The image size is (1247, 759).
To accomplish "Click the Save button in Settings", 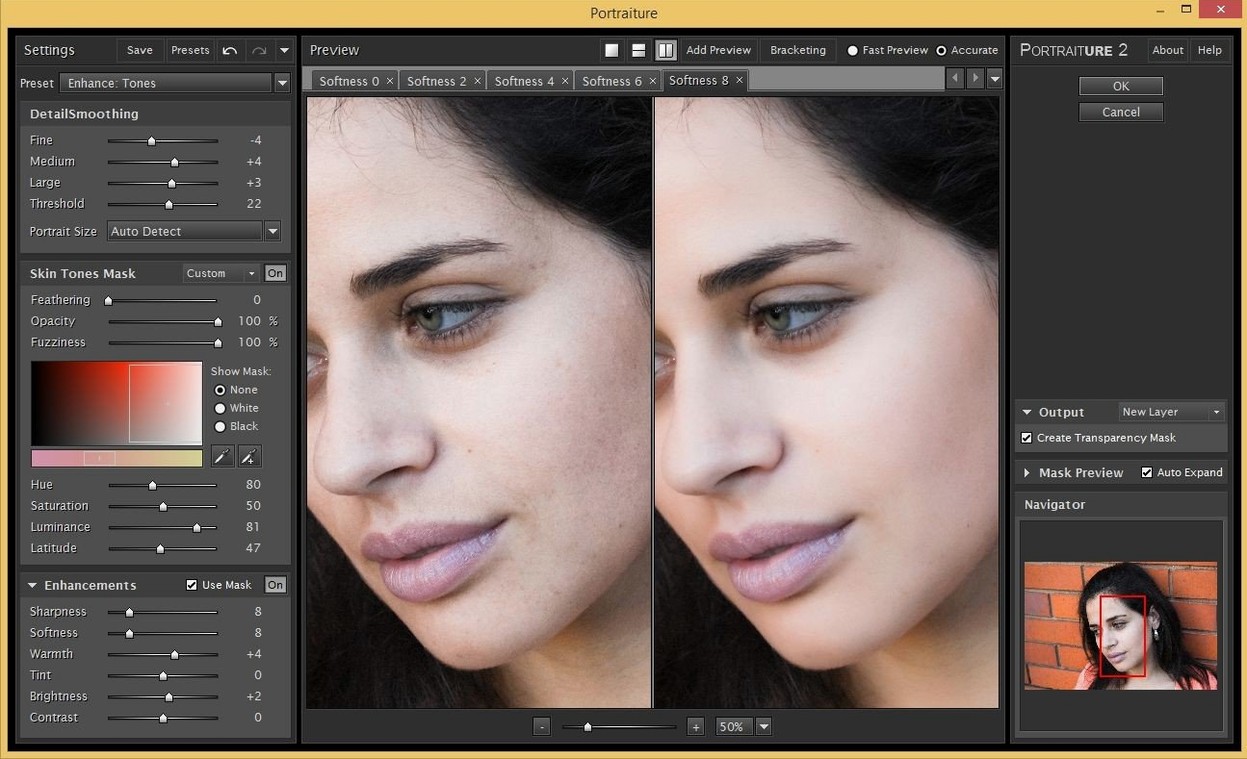I will tap(140, 50).
